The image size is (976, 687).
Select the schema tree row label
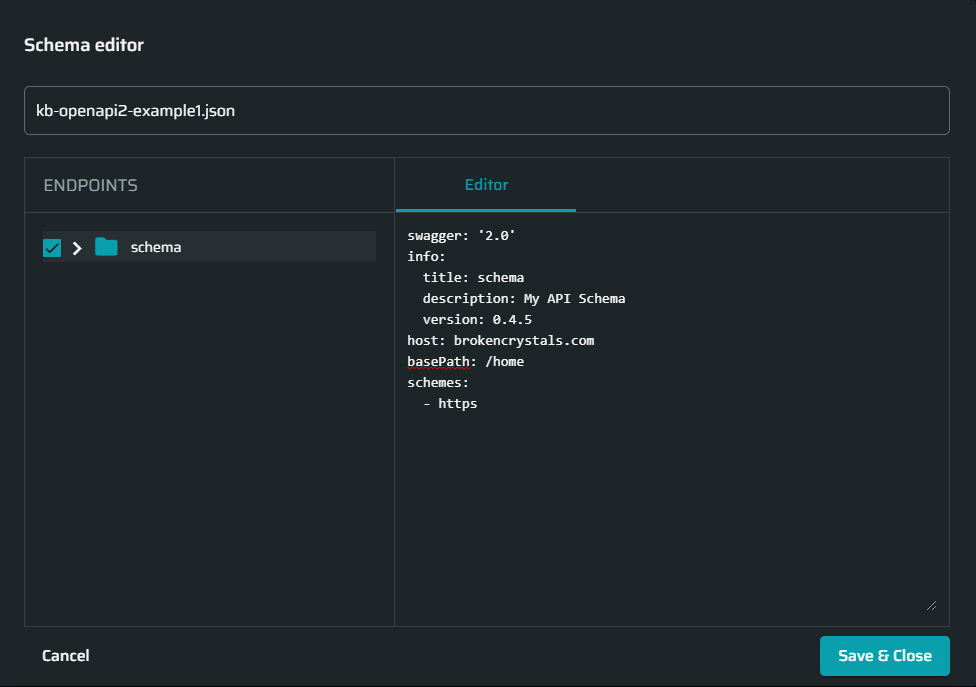[156, 247]
